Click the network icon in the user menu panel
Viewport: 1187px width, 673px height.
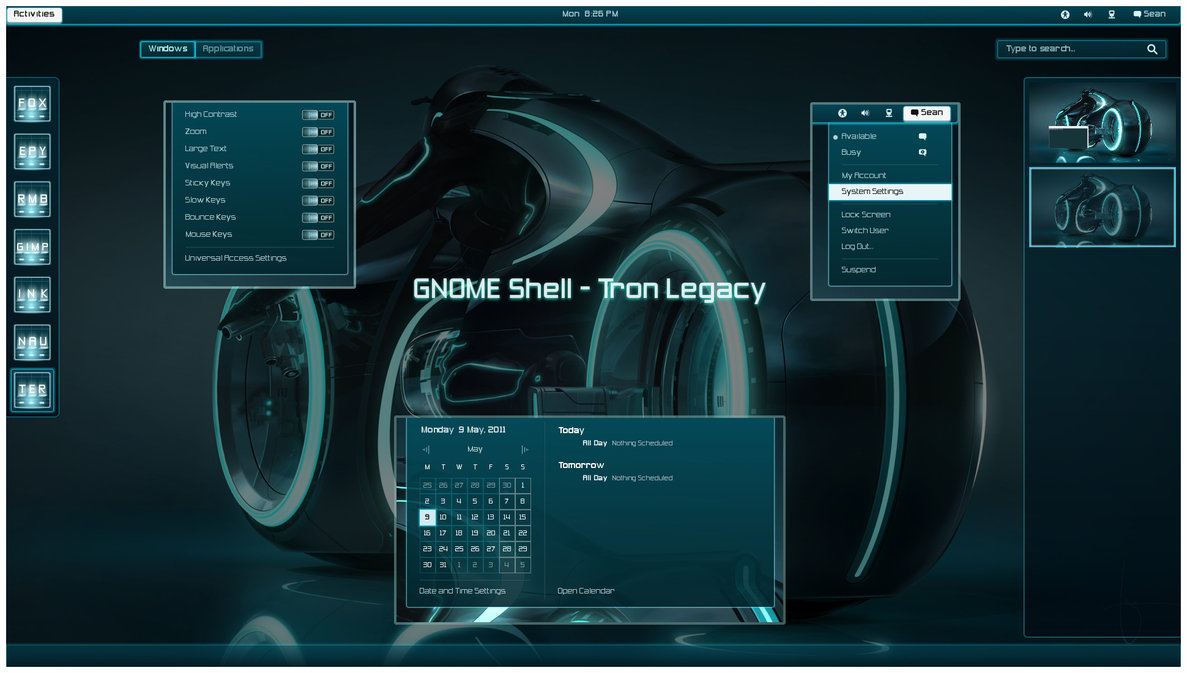point(889,113)
